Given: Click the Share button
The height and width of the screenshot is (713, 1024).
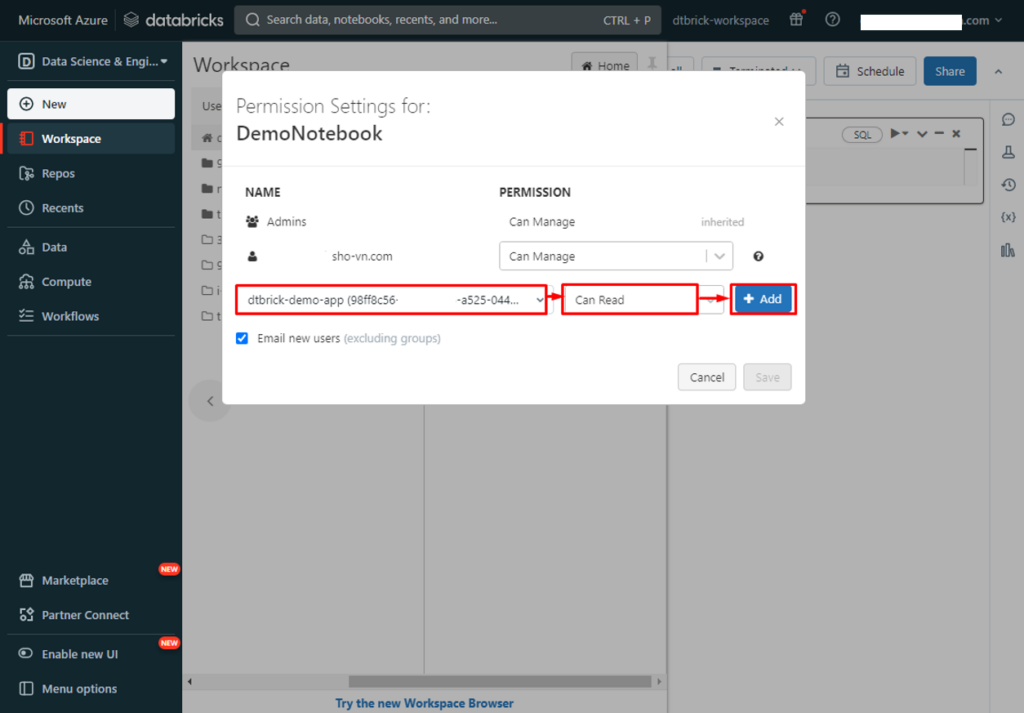Looking at the screenshot, I should [x=950, y=71].
